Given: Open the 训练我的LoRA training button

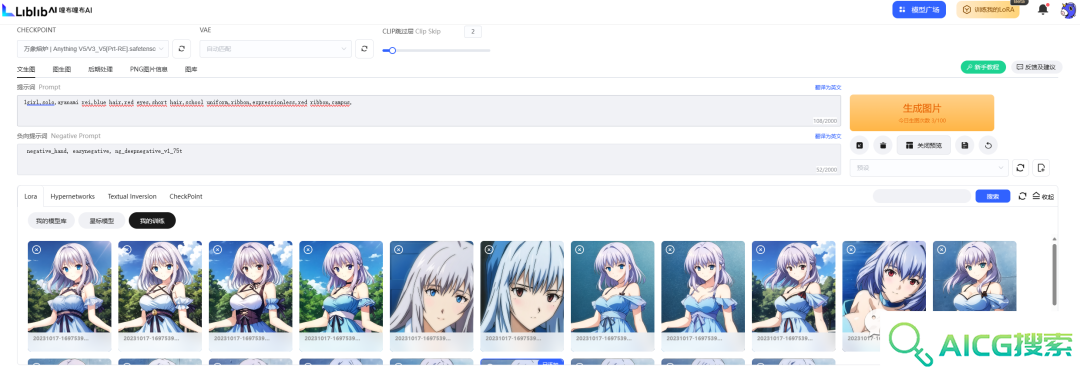Looking at the screenshot, I should (988, 10).
